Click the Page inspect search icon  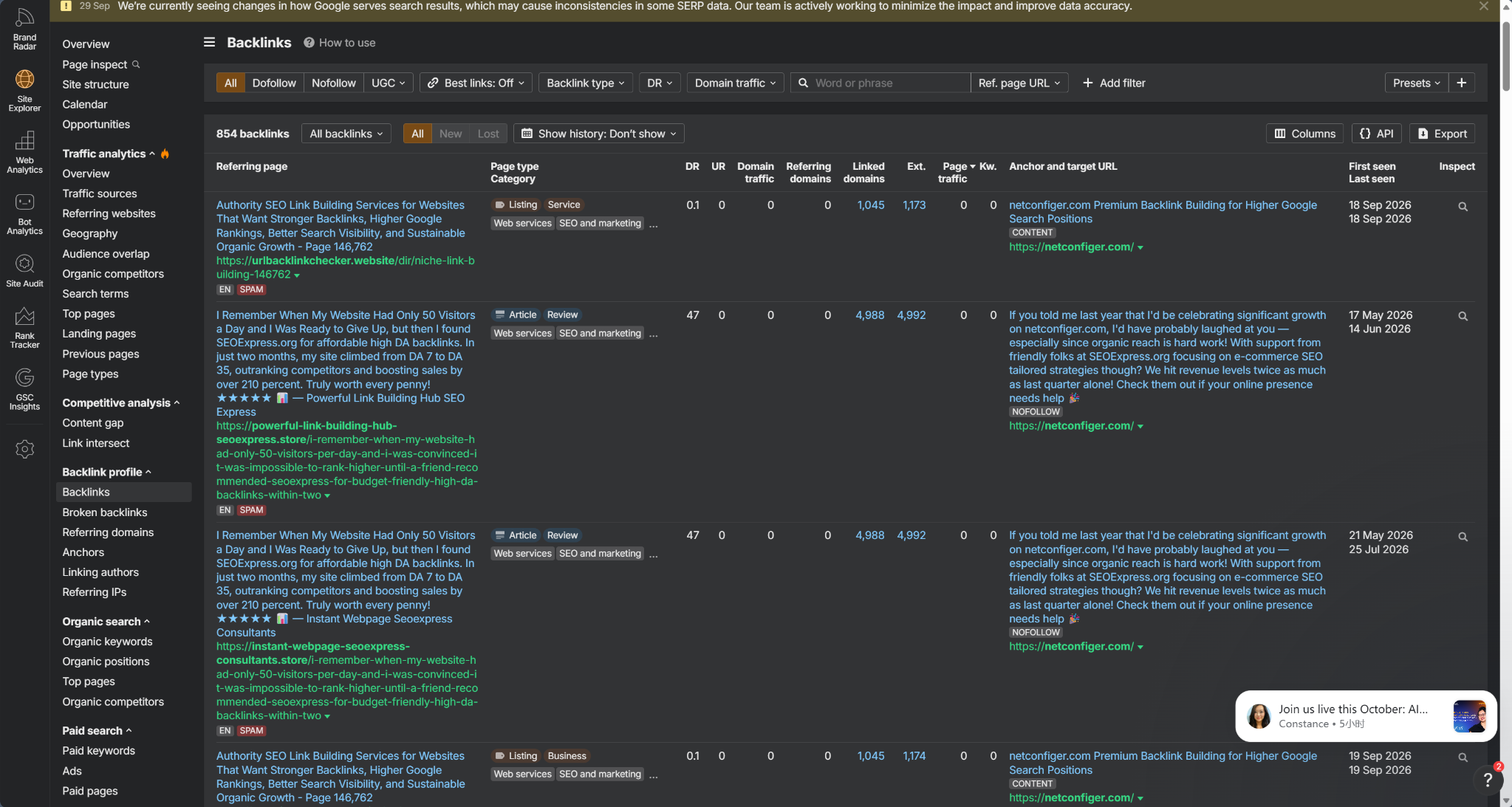click(136, 64)
